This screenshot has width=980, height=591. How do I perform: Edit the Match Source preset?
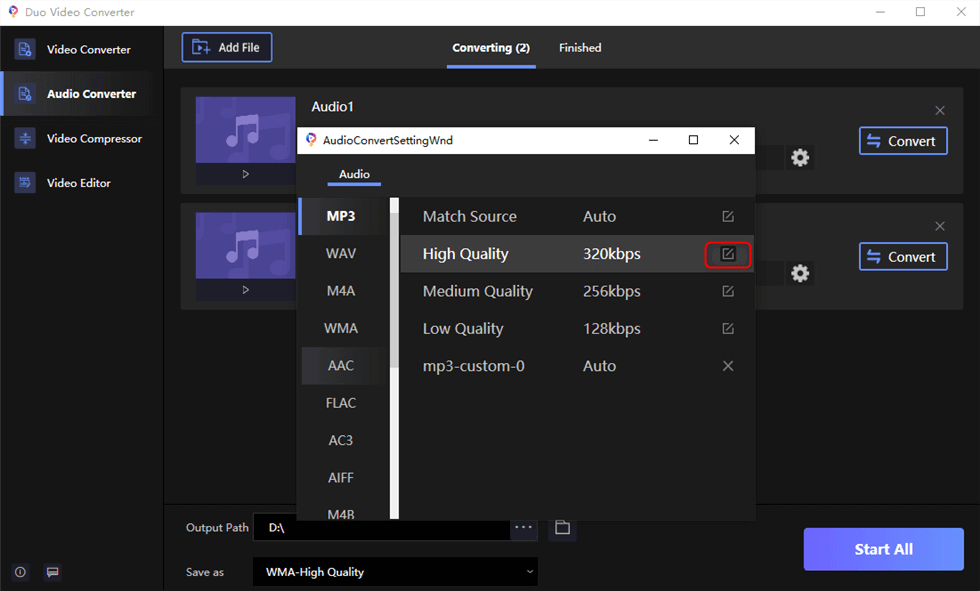click(x=728, y=216)
